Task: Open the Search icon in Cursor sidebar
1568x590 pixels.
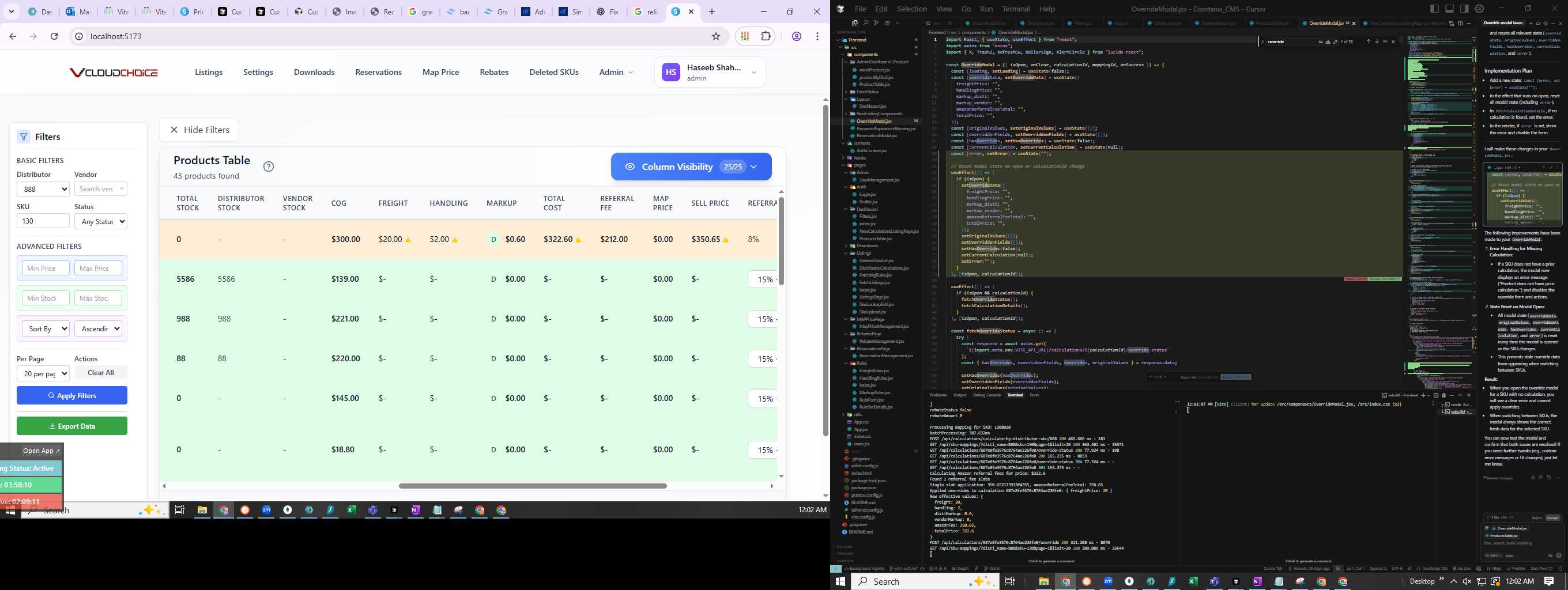Action: click(866, 23)
